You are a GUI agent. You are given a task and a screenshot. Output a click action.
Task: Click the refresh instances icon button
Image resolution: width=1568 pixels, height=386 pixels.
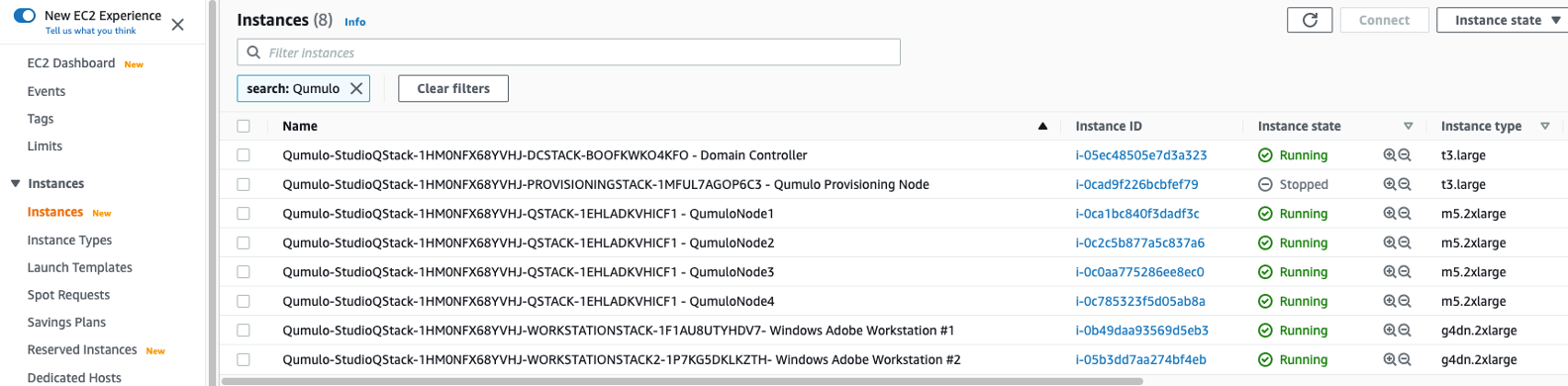[x=1310, y=20]
